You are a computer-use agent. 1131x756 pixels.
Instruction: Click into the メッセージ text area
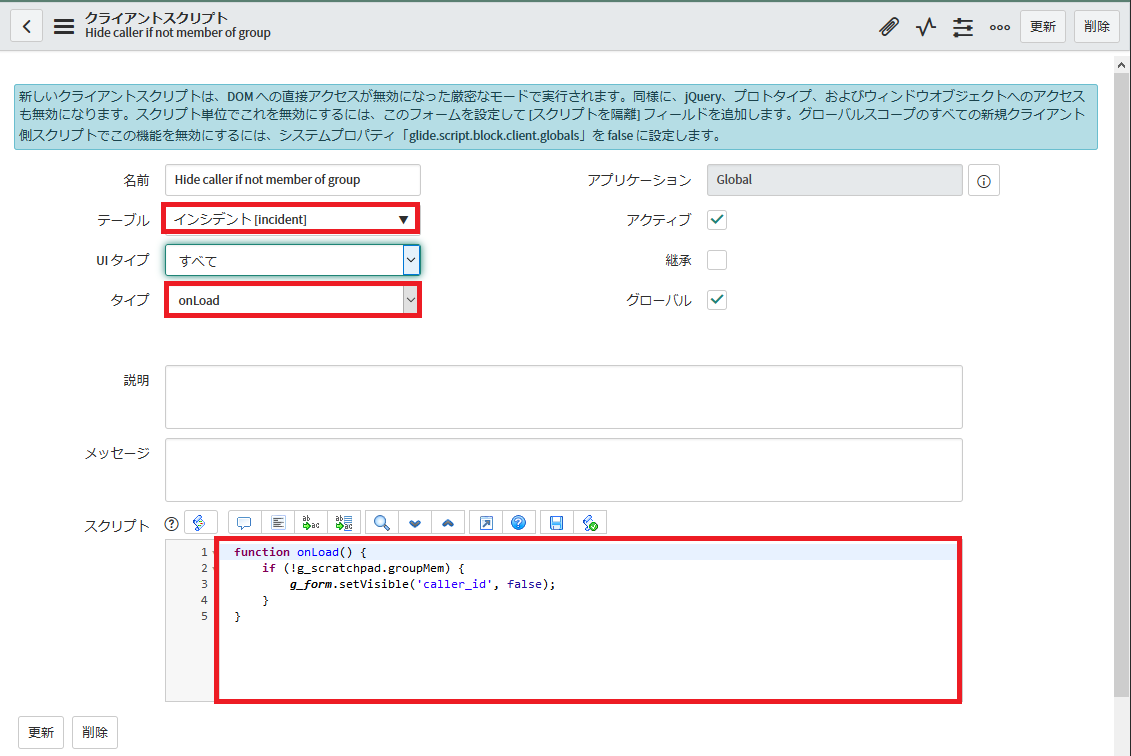click(563, 470)
